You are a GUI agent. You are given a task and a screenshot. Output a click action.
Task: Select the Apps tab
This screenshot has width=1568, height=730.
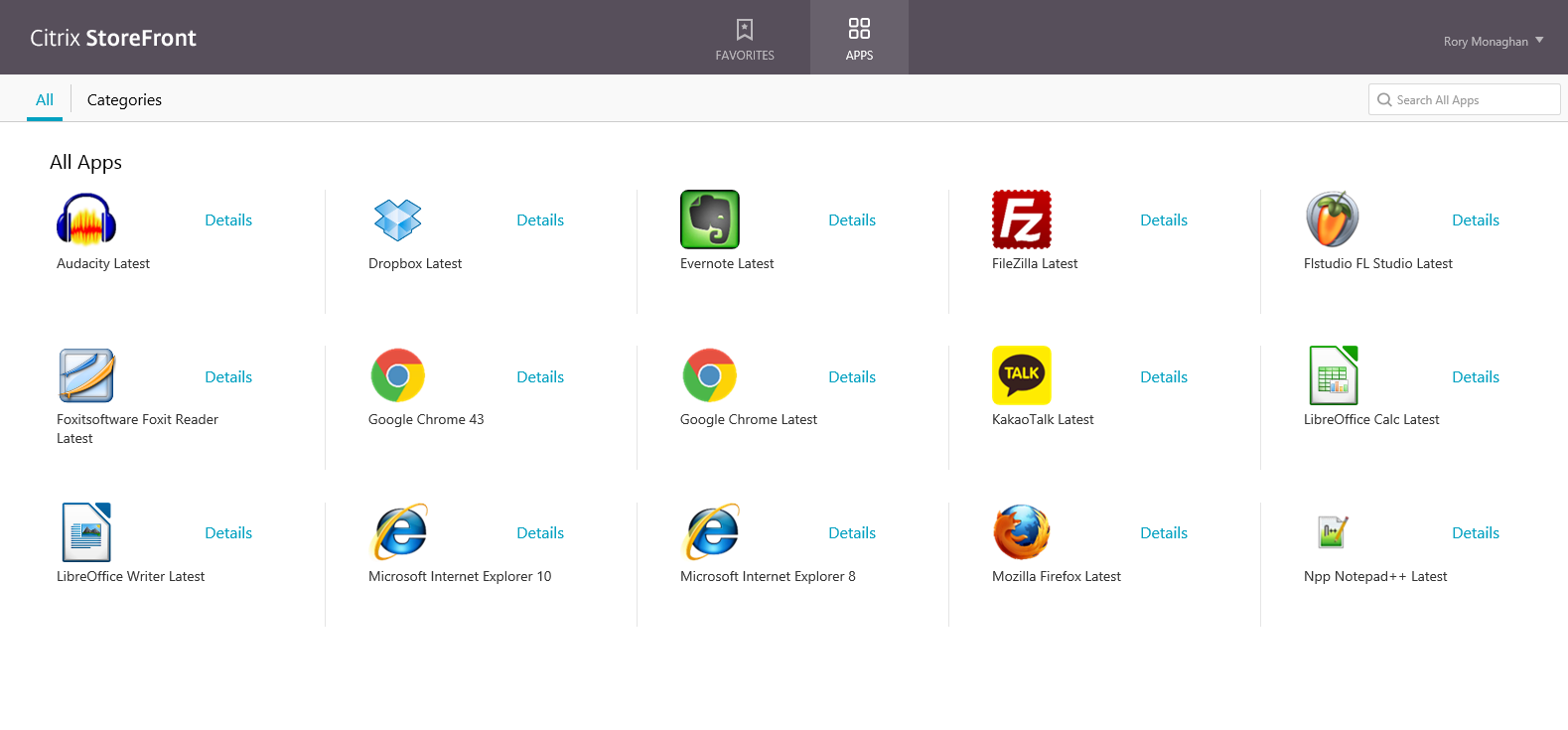point(859,38)
